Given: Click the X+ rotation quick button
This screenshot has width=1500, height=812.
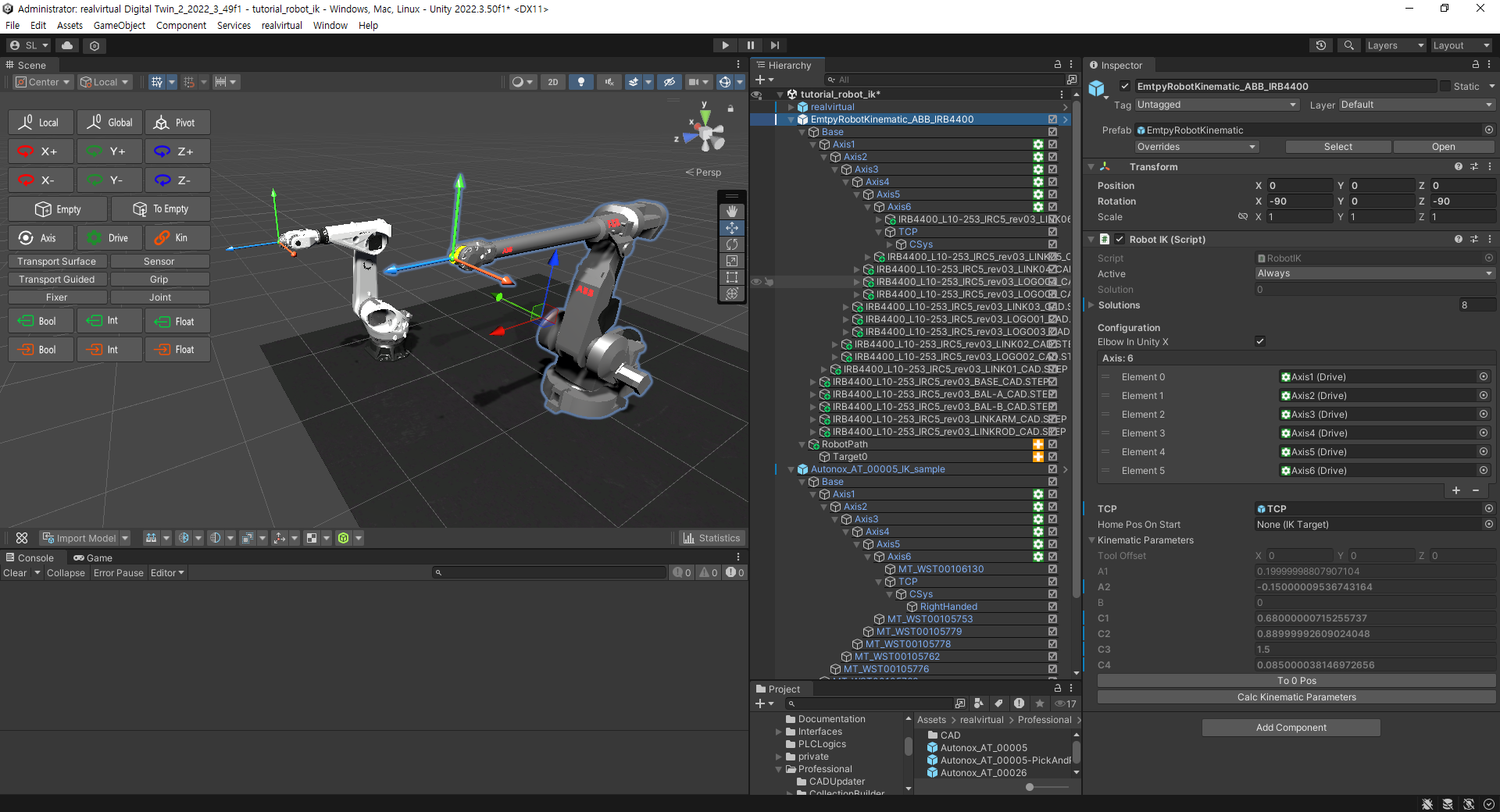Looking at the screenshot, I should pos(41,151).
